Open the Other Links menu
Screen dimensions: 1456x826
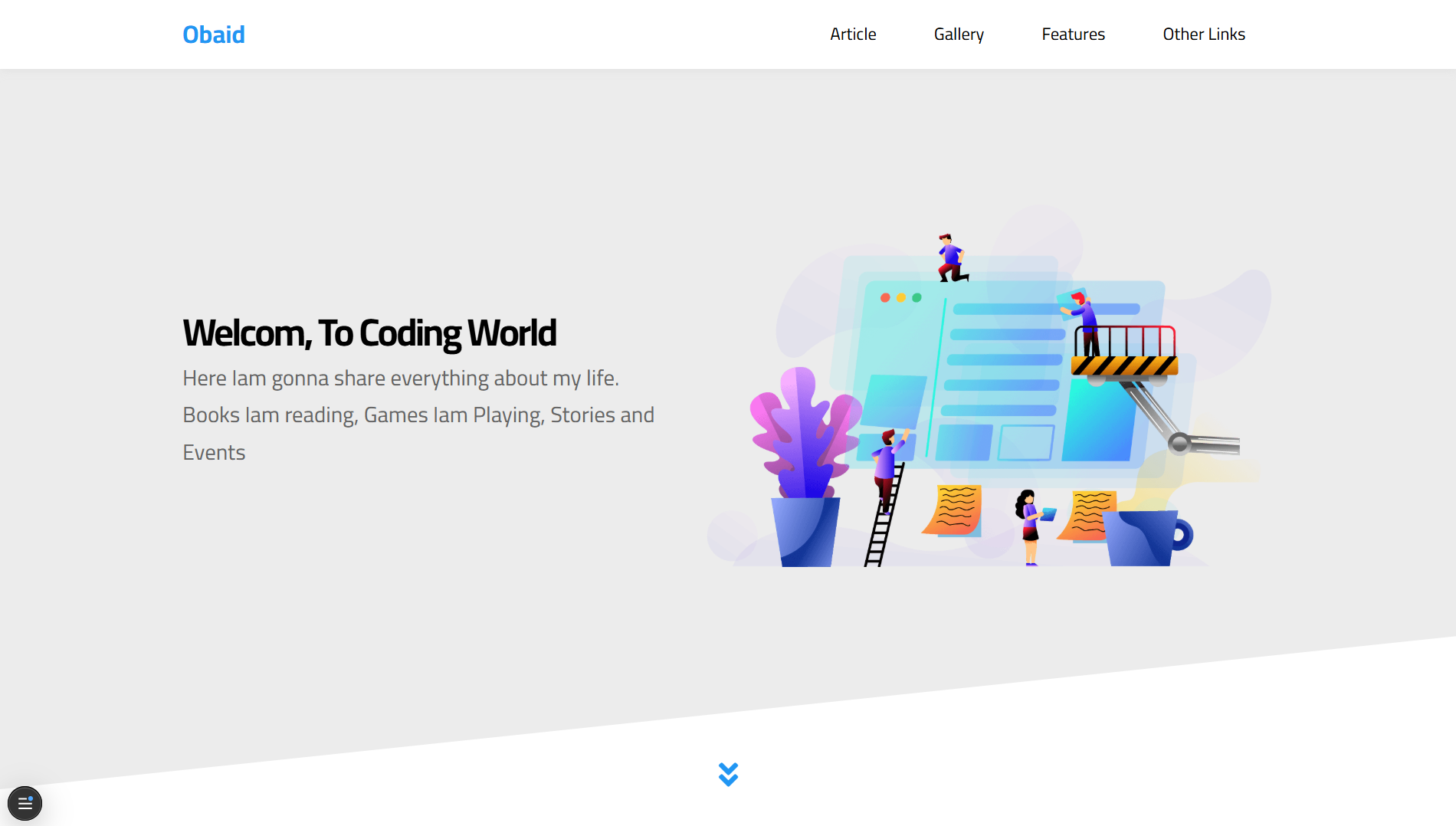tap(1204, 34)
